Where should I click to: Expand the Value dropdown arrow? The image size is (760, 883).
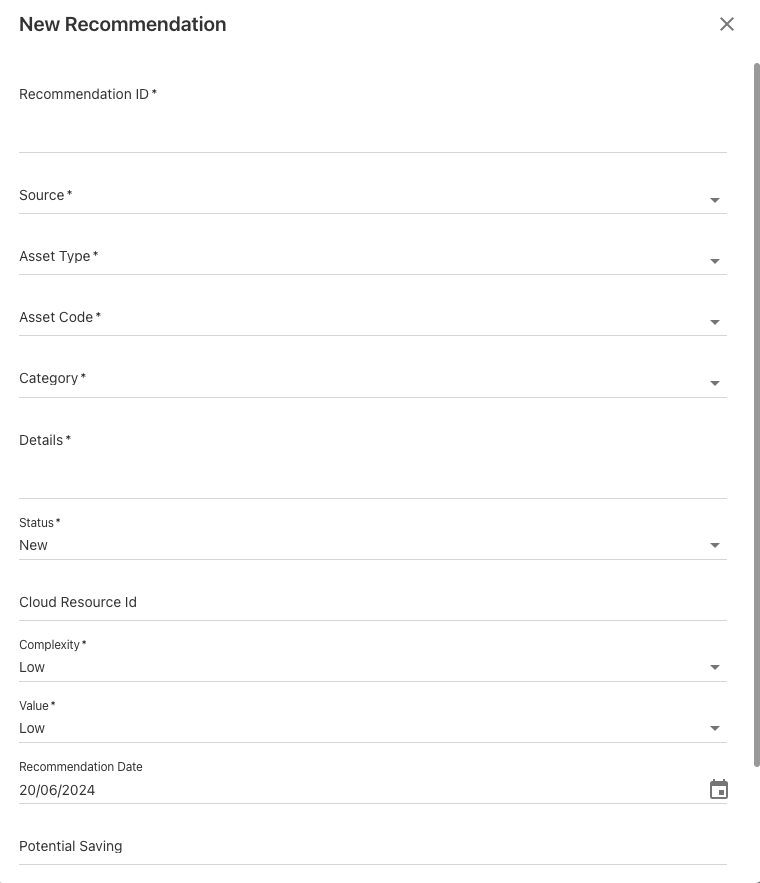point(715,728)
